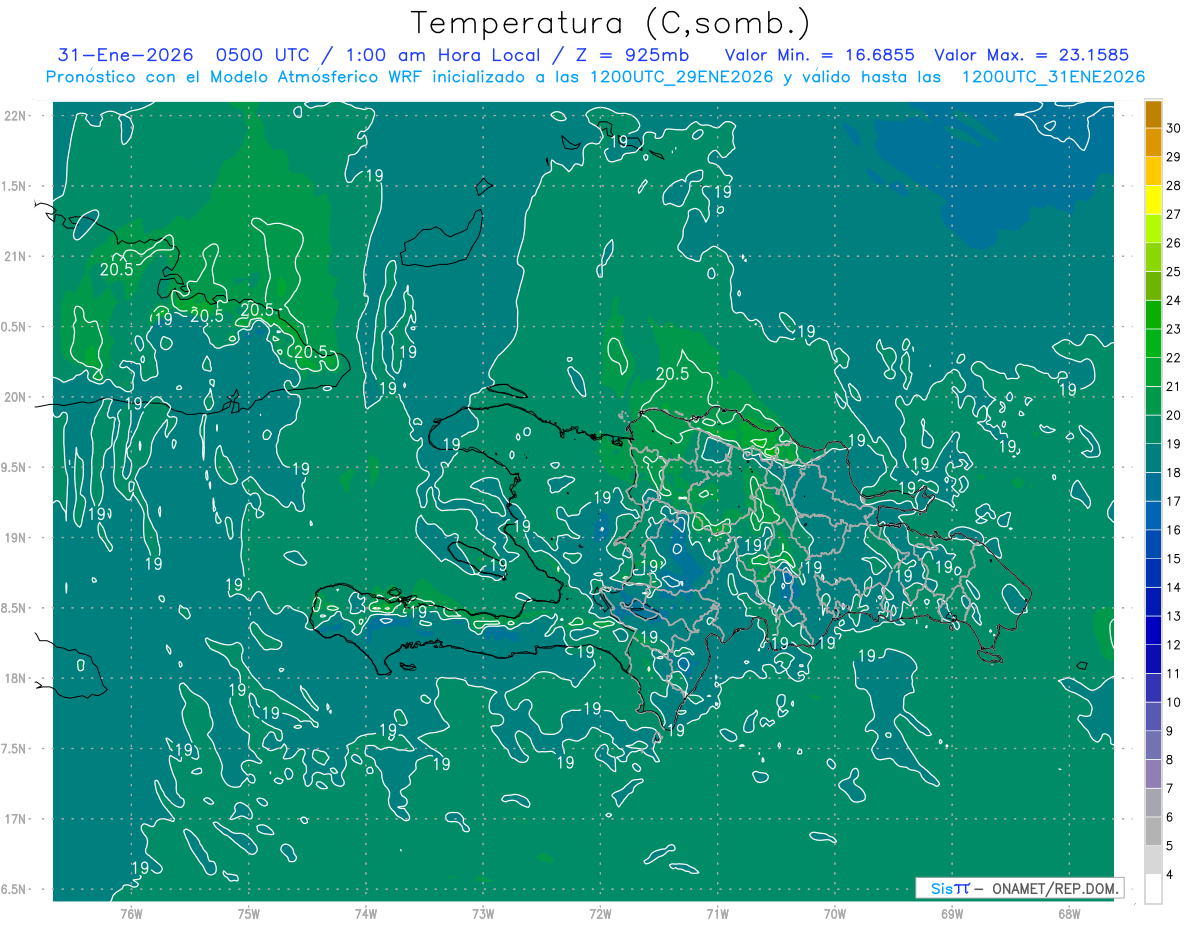This screenshot has width=1200, height=927.
Task: Click colorbar label 11
Action: click(x=1174, y=674)
